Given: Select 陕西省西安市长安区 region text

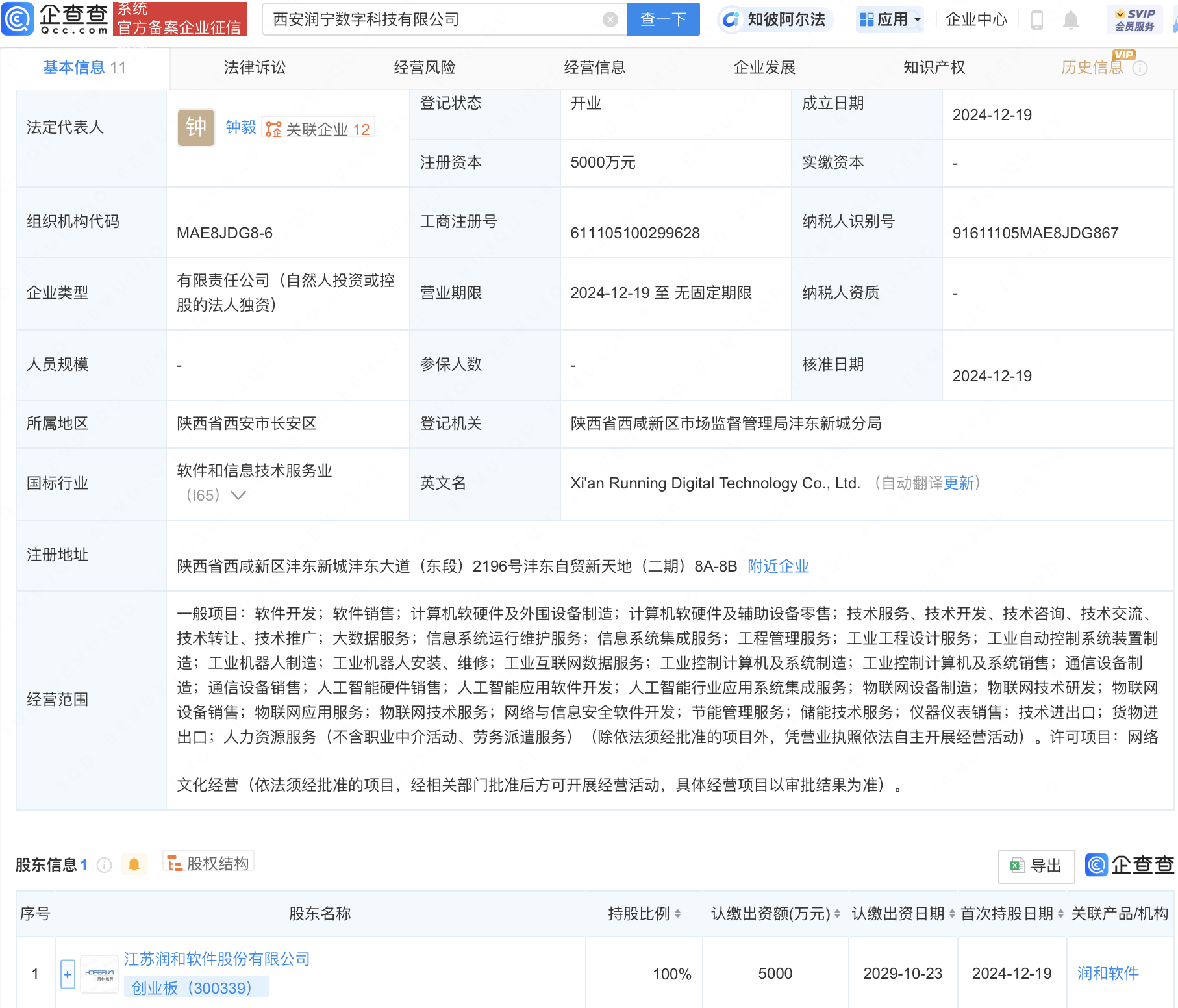Looking at the screenshot, I should 247,423.
